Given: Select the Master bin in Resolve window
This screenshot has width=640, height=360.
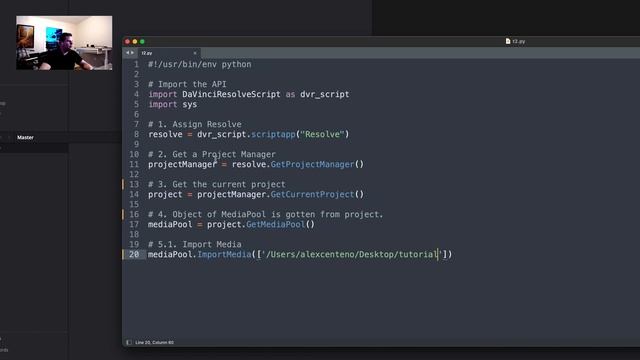Looking at the screenshot, I should (25, 138).
